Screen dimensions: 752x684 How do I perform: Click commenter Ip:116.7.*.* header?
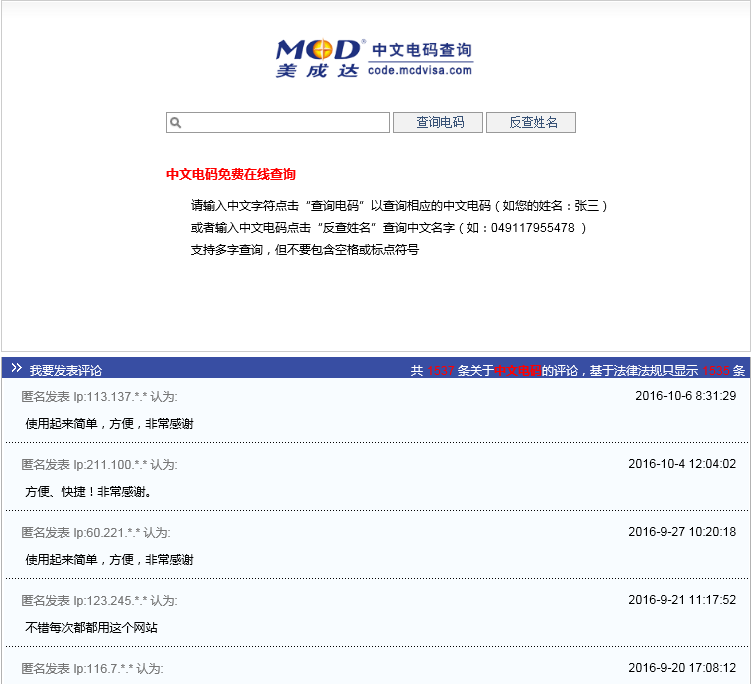click(x=92, y=668)
